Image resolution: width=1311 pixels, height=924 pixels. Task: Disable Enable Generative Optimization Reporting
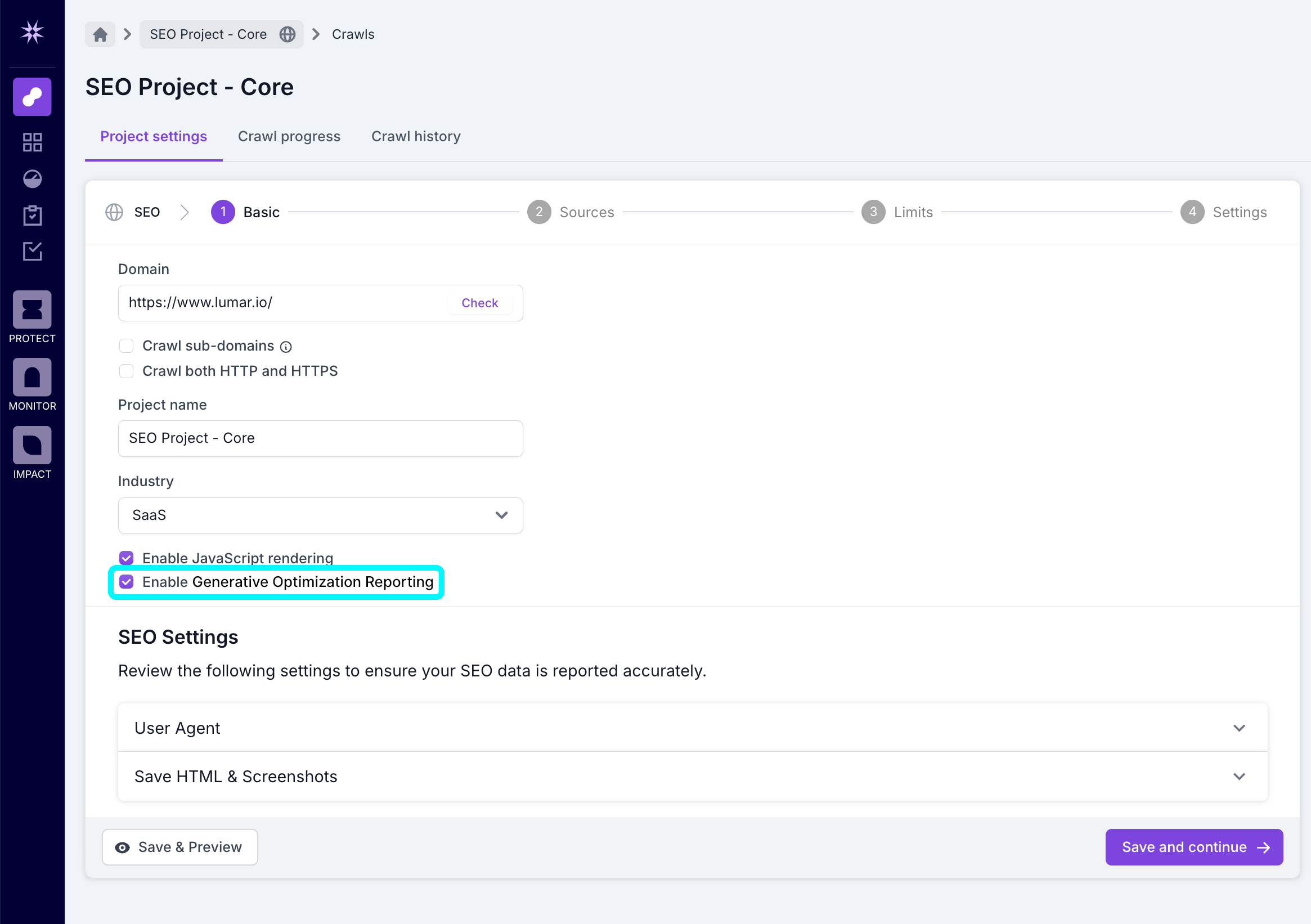click(126, 582)
